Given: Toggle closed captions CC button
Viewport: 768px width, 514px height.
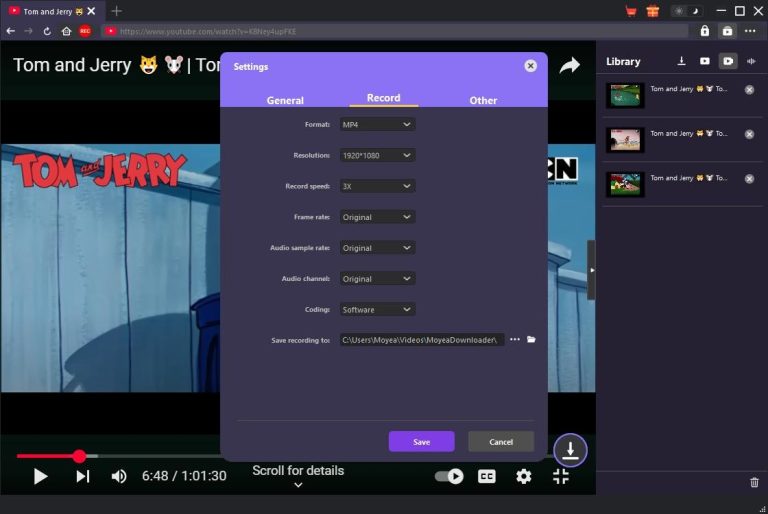Looking at the screenshot, I should (x=487, y=476).
